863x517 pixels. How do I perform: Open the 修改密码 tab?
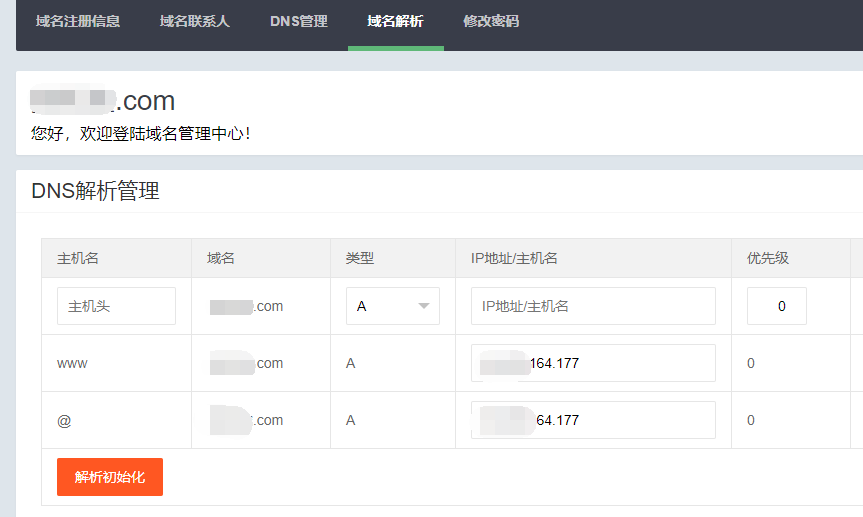point(491,21)
